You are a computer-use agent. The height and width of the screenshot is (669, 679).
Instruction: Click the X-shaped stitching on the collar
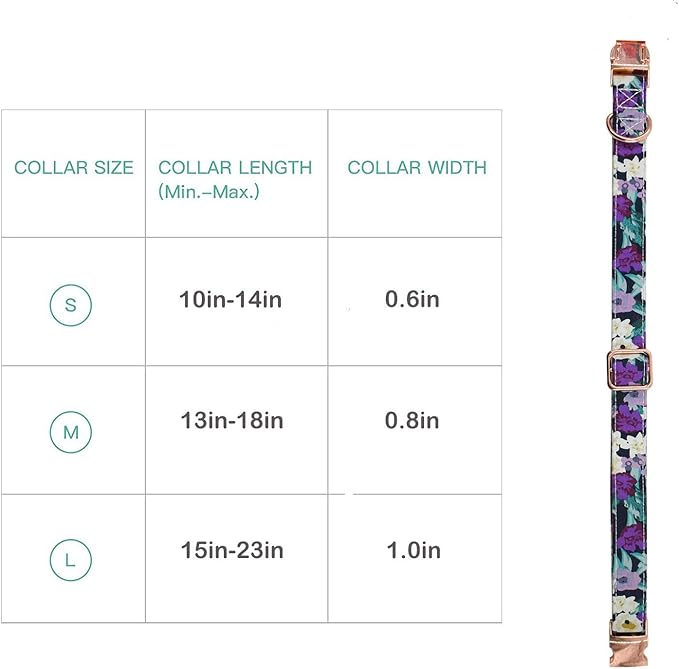click(627, 102)
